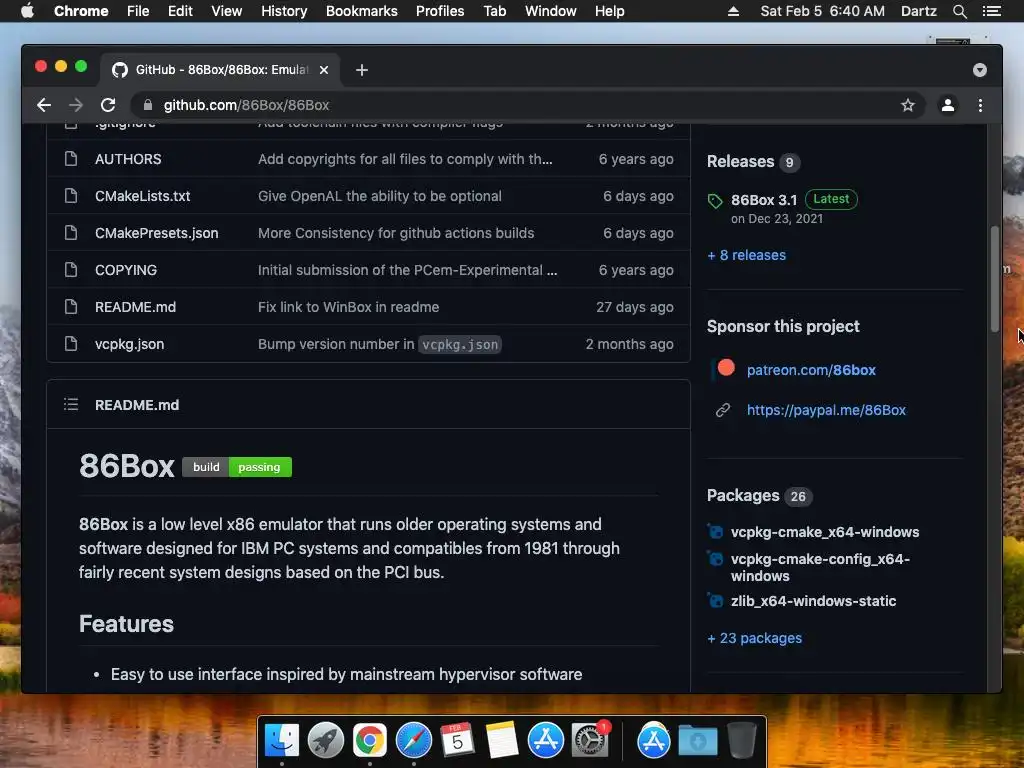Click the file icon beside README.md row

click(71, 307)
